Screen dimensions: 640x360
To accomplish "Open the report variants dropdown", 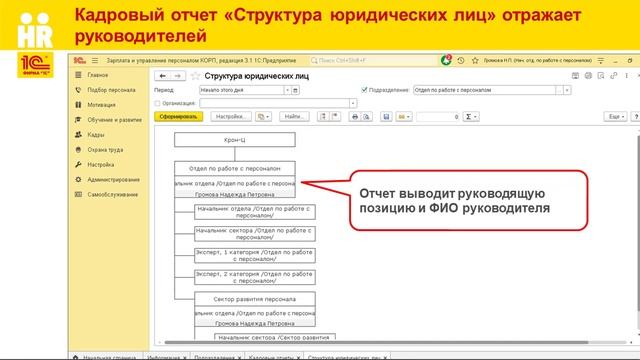I will [x=263, y=117].
